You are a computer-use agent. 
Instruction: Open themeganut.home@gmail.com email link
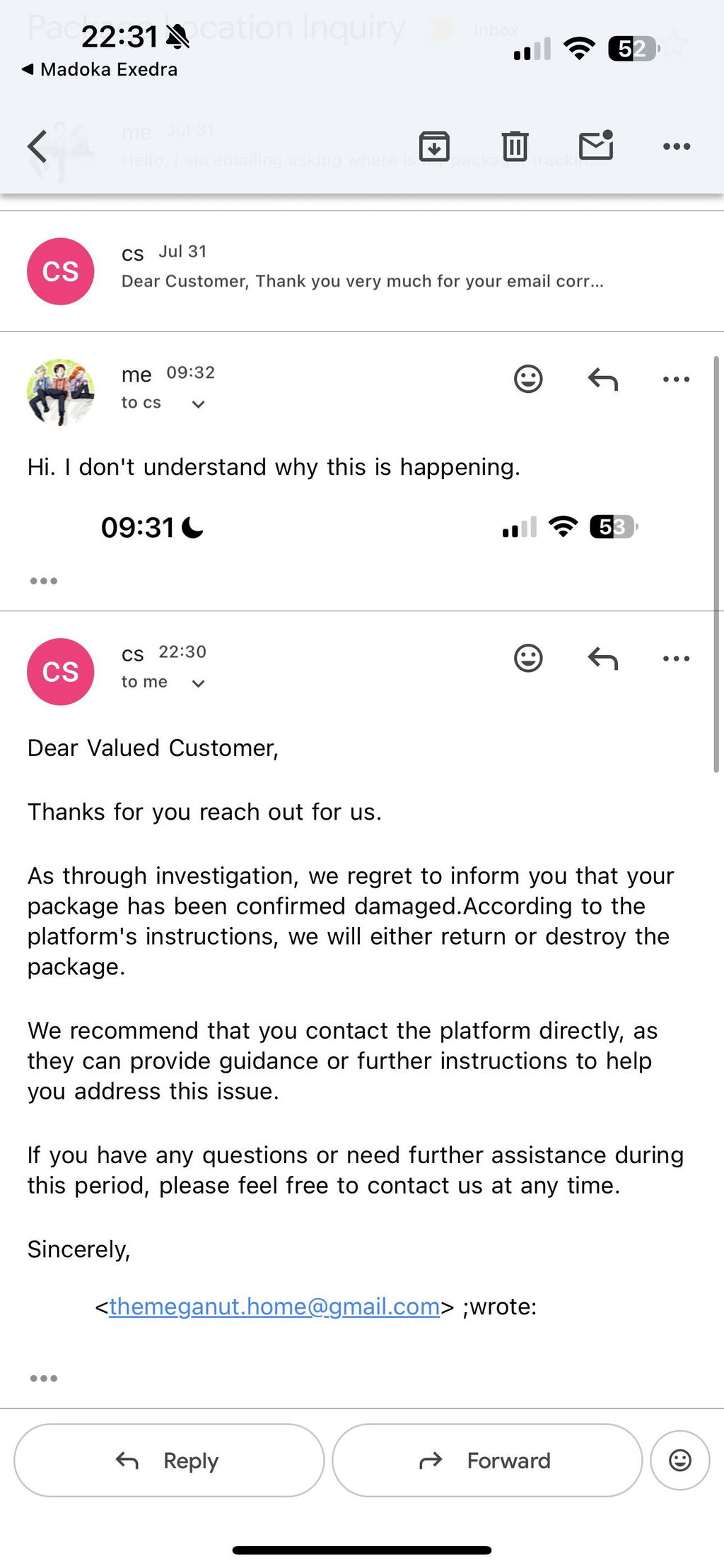274,1307
